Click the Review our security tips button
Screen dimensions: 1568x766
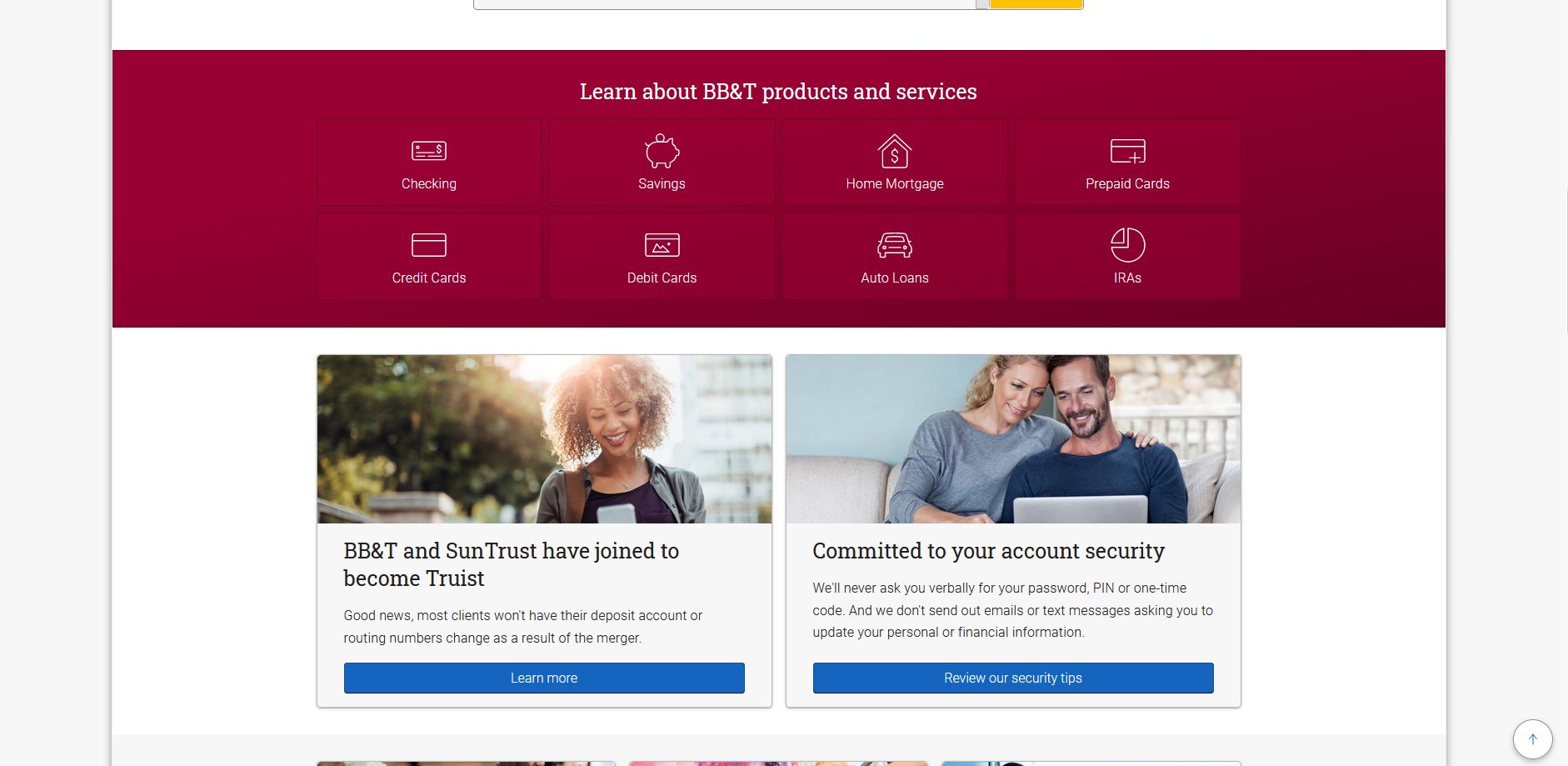click(x=1013, y=678)
